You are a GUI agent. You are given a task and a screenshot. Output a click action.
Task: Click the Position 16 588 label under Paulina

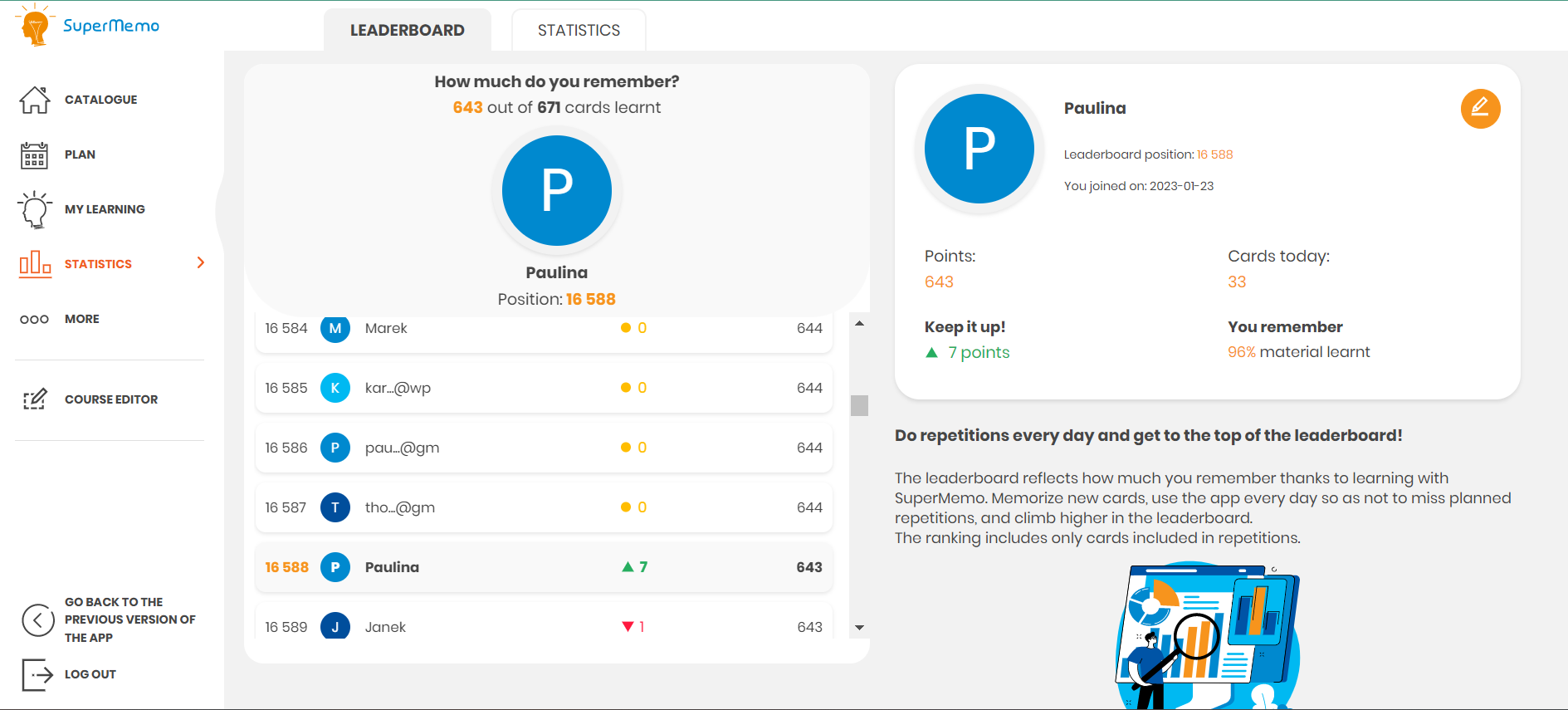click(557, 299)
